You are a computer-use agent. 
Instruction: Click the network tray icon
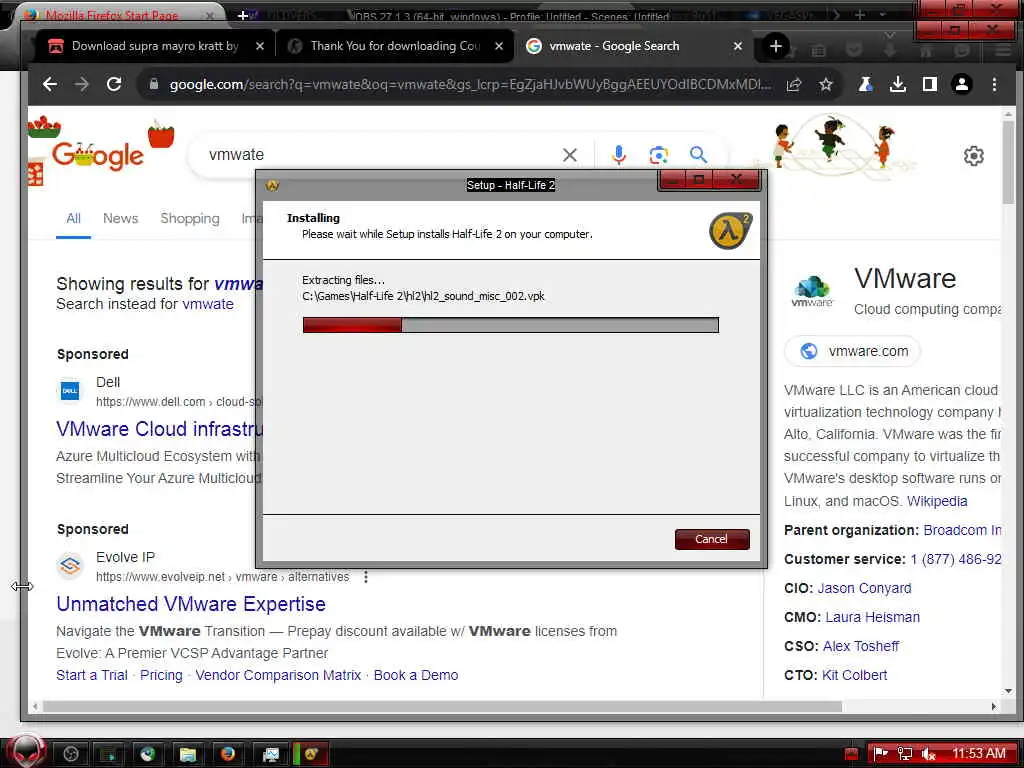[904, 754]
